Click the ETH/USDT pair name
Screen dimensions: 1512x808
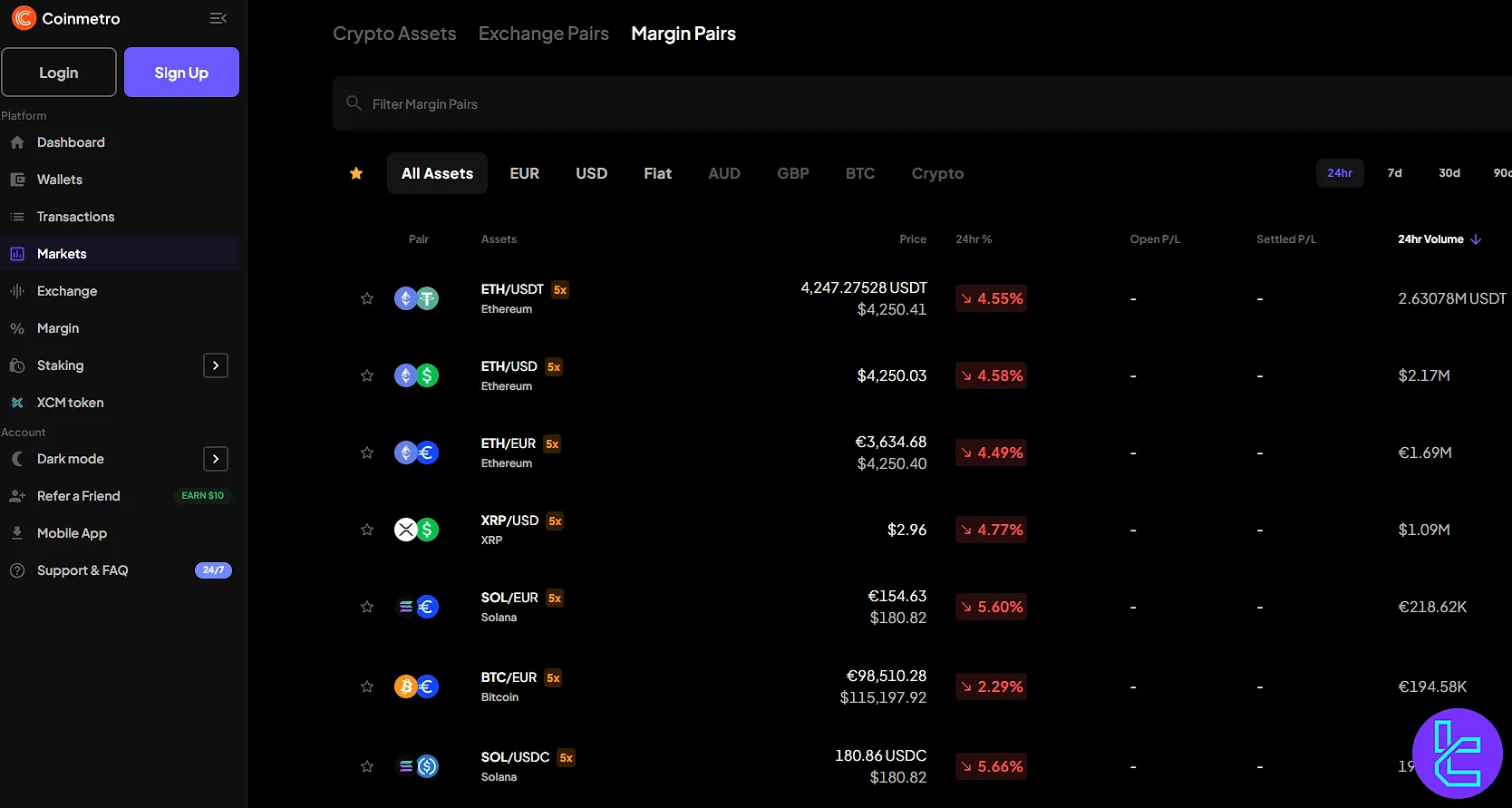coord(512,289)
